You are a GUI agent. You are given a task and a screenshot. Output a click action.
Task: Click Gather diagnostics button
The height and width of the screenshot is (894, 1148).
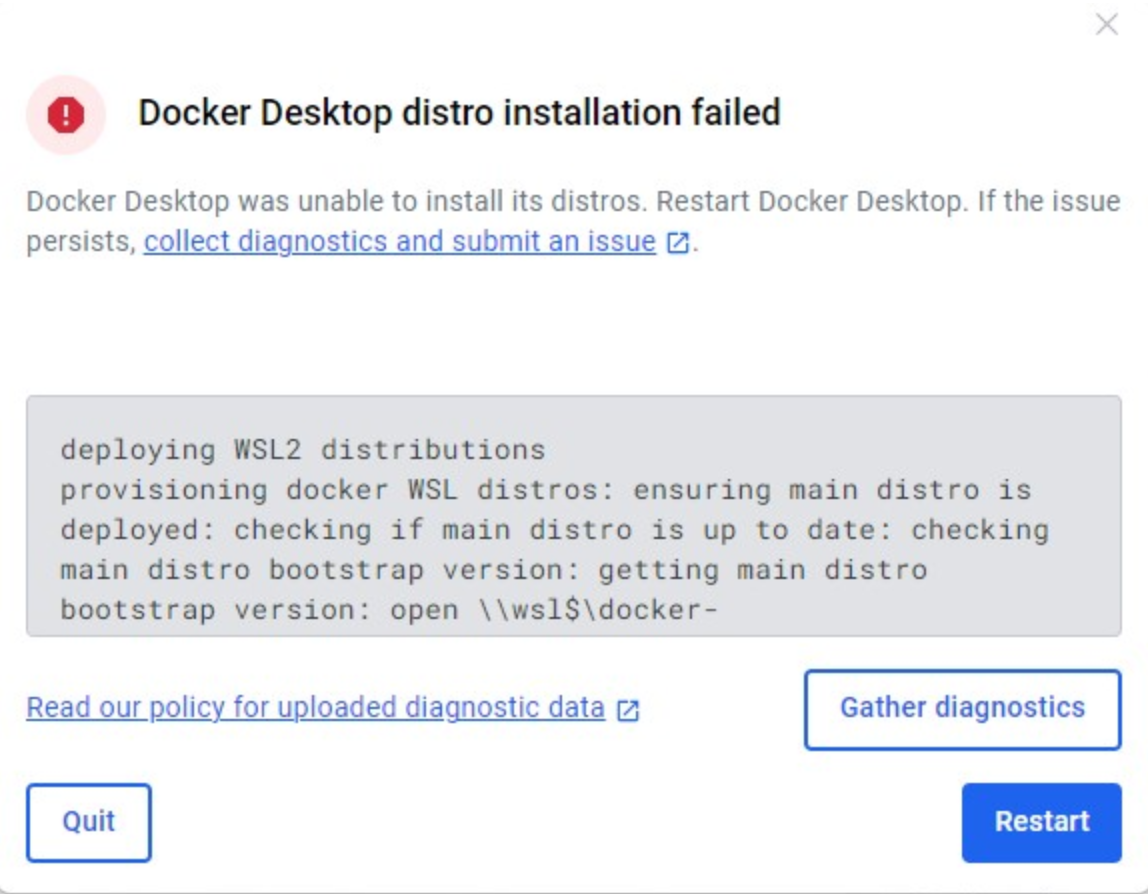coord(962,709)
